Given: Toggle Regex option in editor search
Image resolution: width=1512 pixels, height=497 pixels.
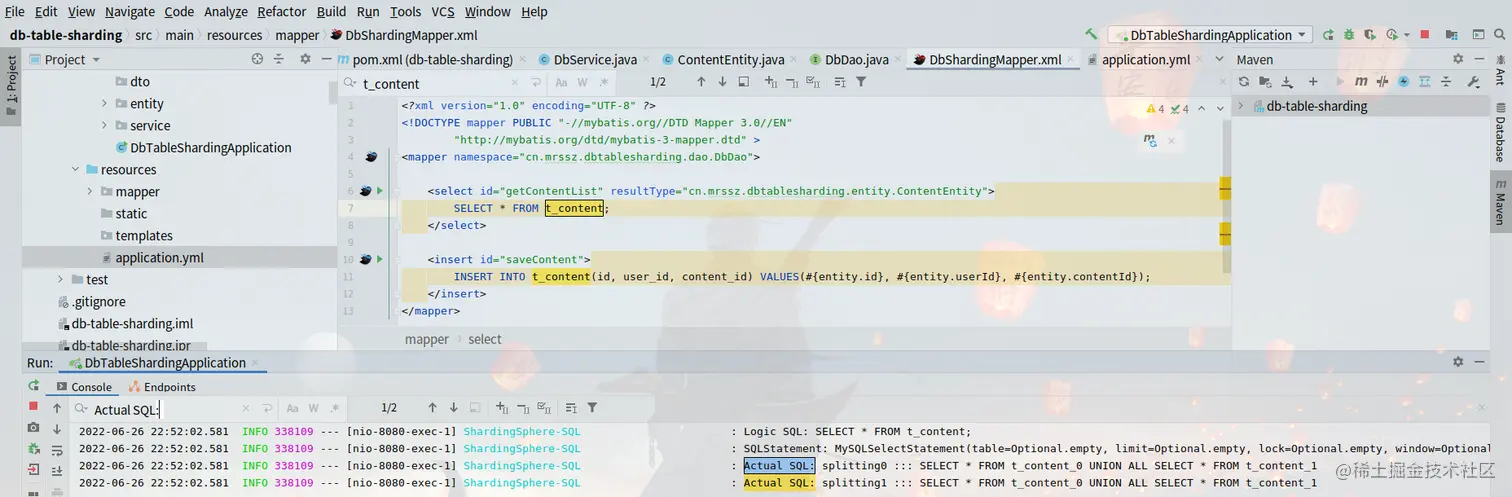Looking at the screenshot, I should (602, 82).
